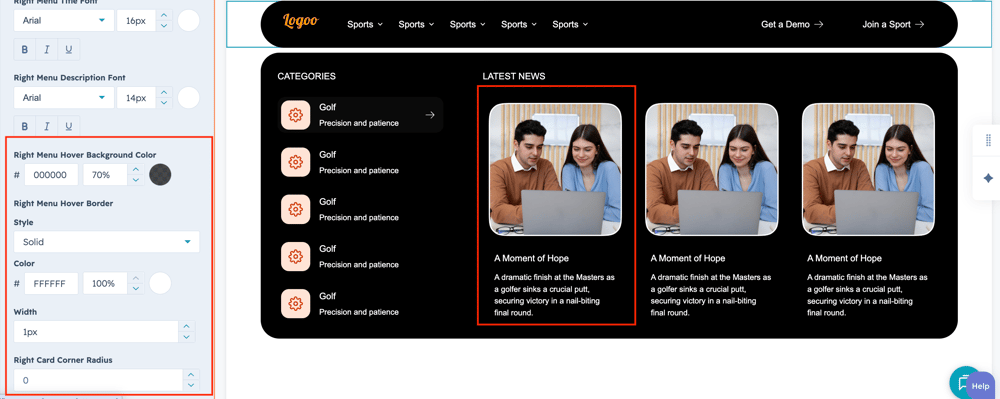1000x399 pixels.
Task: Open the Title Font color swatch
Action: [x=188, y=21]
